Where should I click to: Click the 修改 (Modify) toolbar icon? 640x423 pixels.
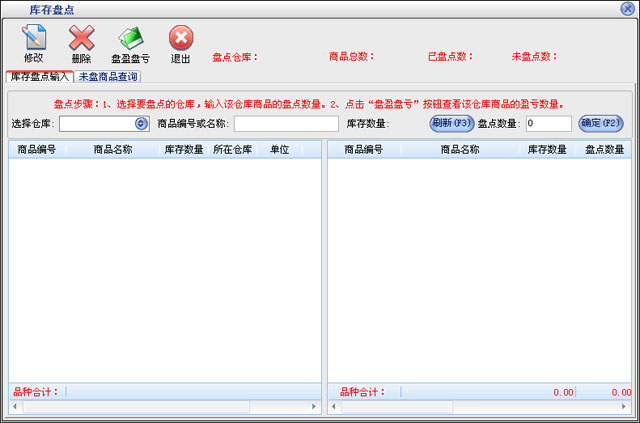coord(34,39)
